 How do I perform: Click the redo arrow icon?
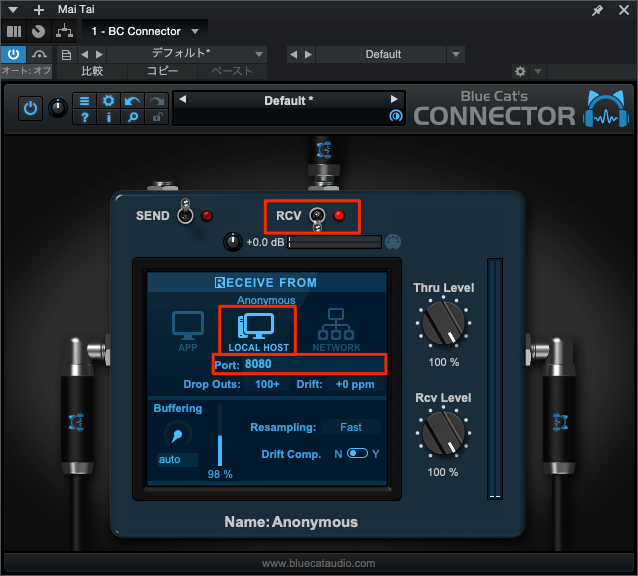click(157, 100)
